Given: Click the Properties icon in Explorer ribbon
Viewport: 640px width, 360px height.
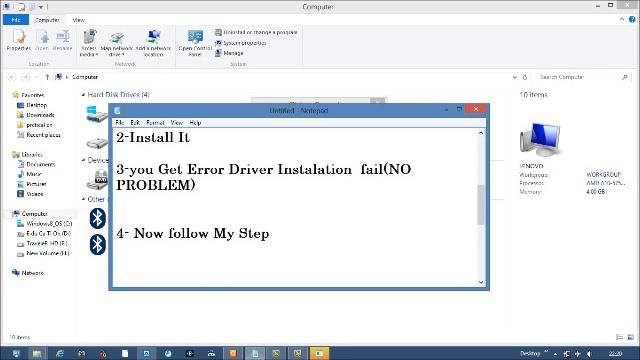Looking at the screenshot, I should [x=19, y=40].
